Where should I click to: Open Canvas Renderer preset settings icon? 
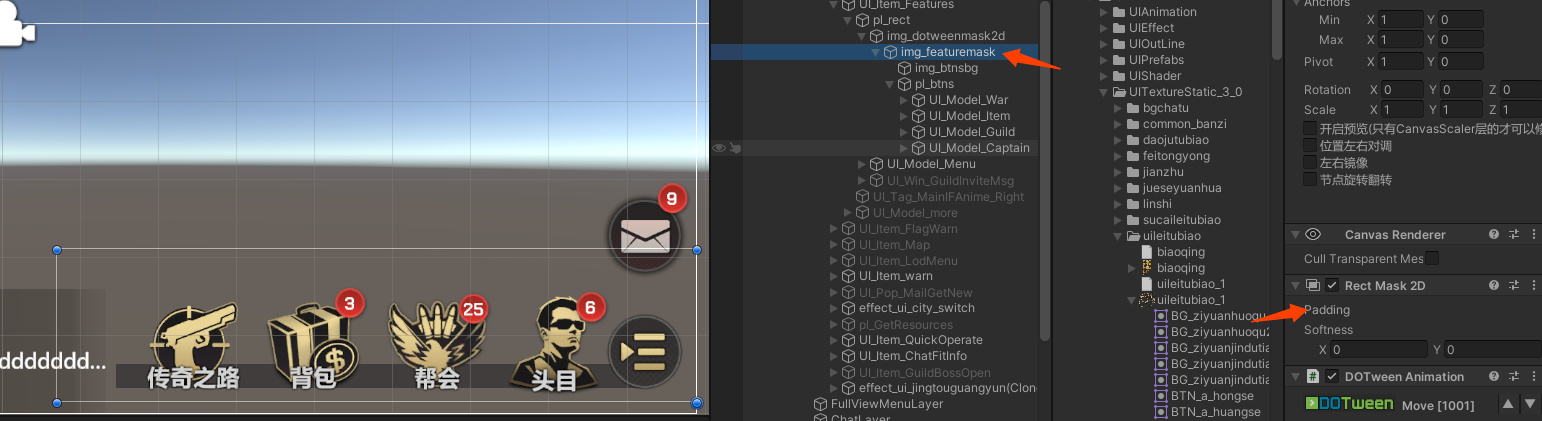[x=1514, y=235]
